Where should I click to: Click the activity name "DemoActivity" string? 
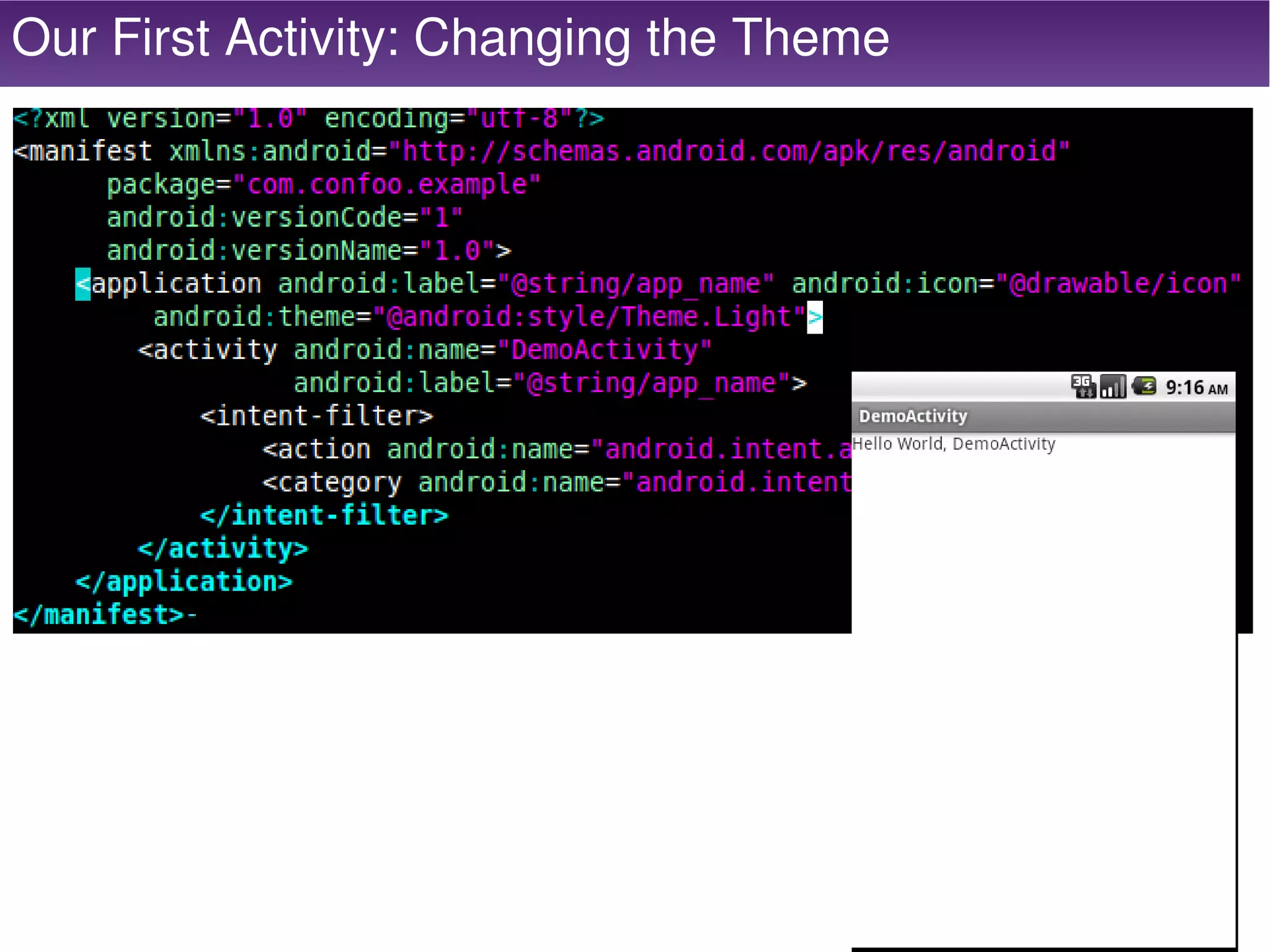pos(605,350)
